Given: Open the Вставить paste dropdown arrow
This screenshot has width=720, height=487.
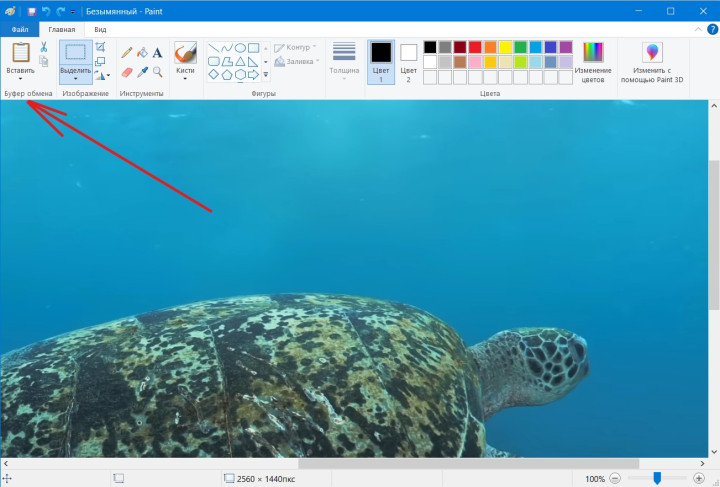Looking at the screenshot, I should 20,79.
